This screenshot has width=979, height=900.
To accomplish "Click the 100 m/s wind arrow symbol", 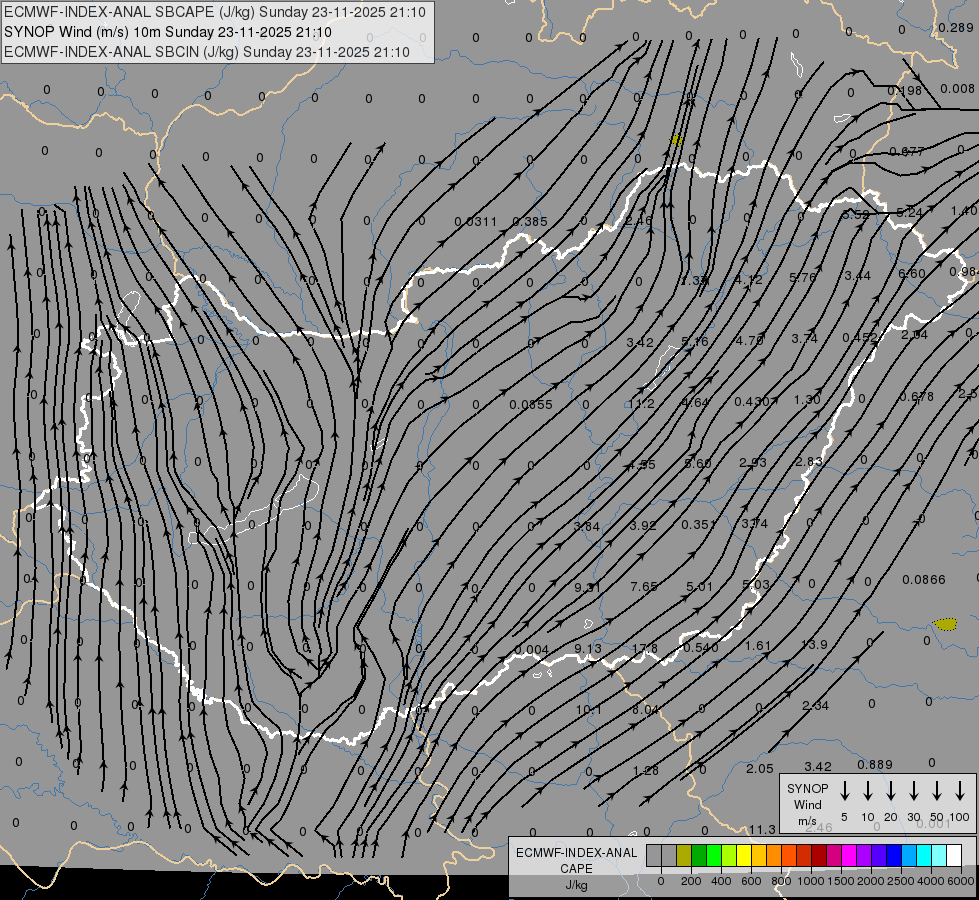I will pyautogui.click(x=960, y=791).
